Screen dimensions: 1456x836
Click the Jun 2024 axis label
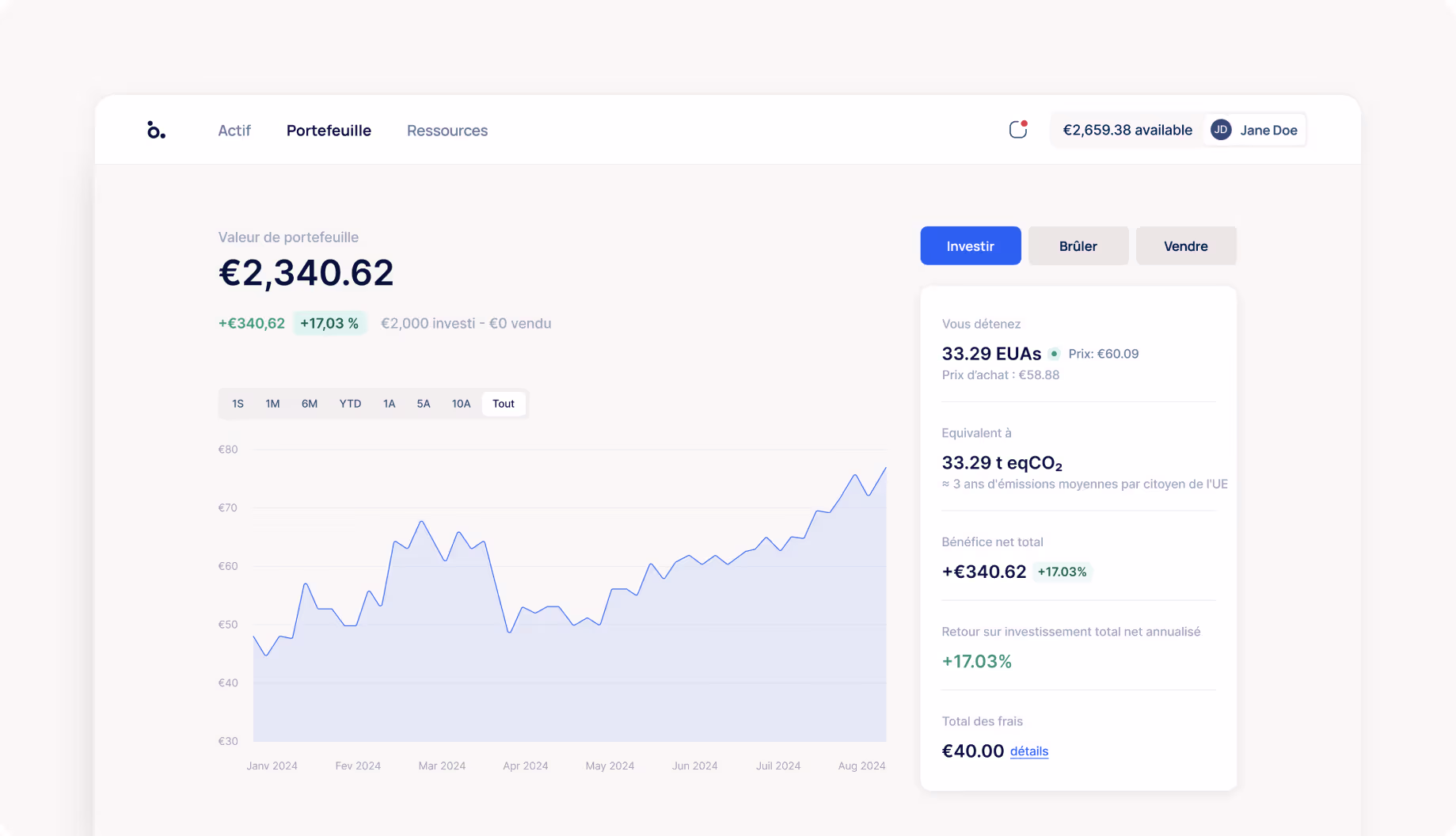tap(695, 766)
